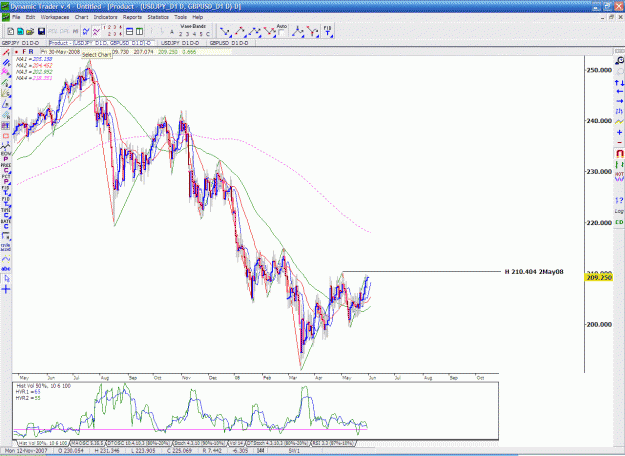Click the Product USDJPY GBPUSD title field
Viewport: 625px width, 456px height.
click(x=102, y=43)
